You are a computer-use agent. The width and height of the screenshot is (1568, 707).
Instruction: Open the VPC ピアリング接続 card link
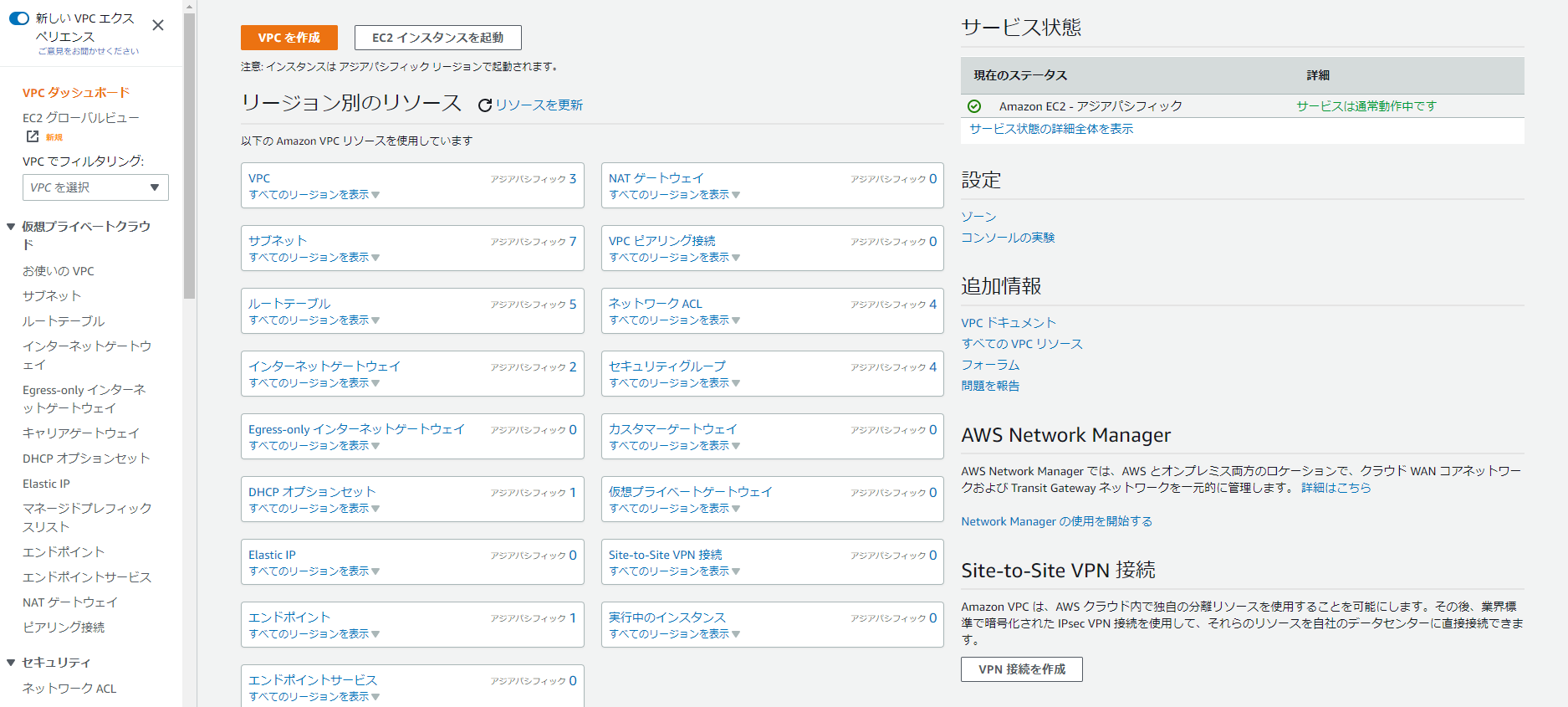point(662,241)
